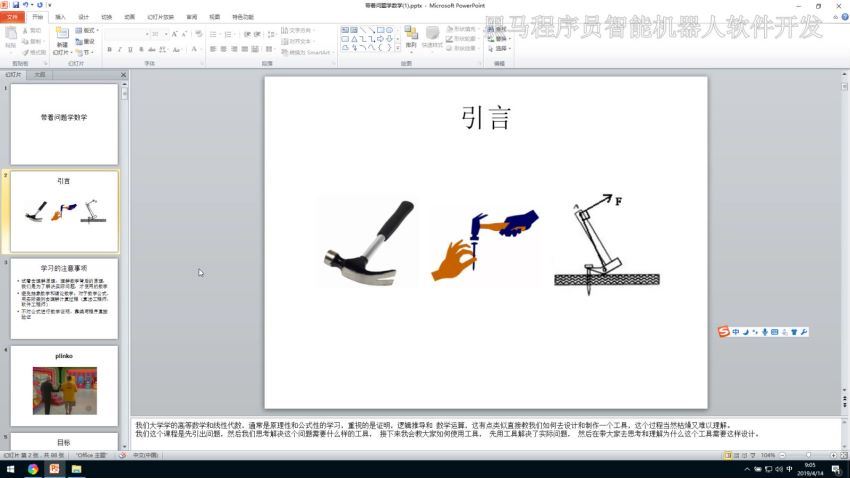Switch to the Outline pane tab
The image size is (850, 478).
[x=40, y=75]
